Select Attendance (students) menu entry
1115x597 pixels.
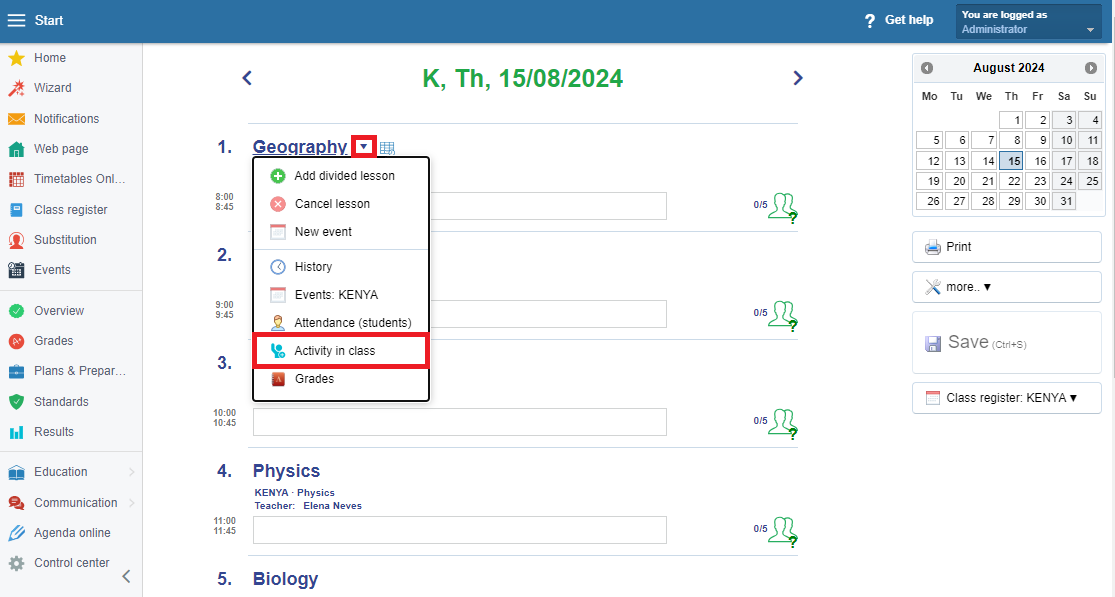(352, 323)
